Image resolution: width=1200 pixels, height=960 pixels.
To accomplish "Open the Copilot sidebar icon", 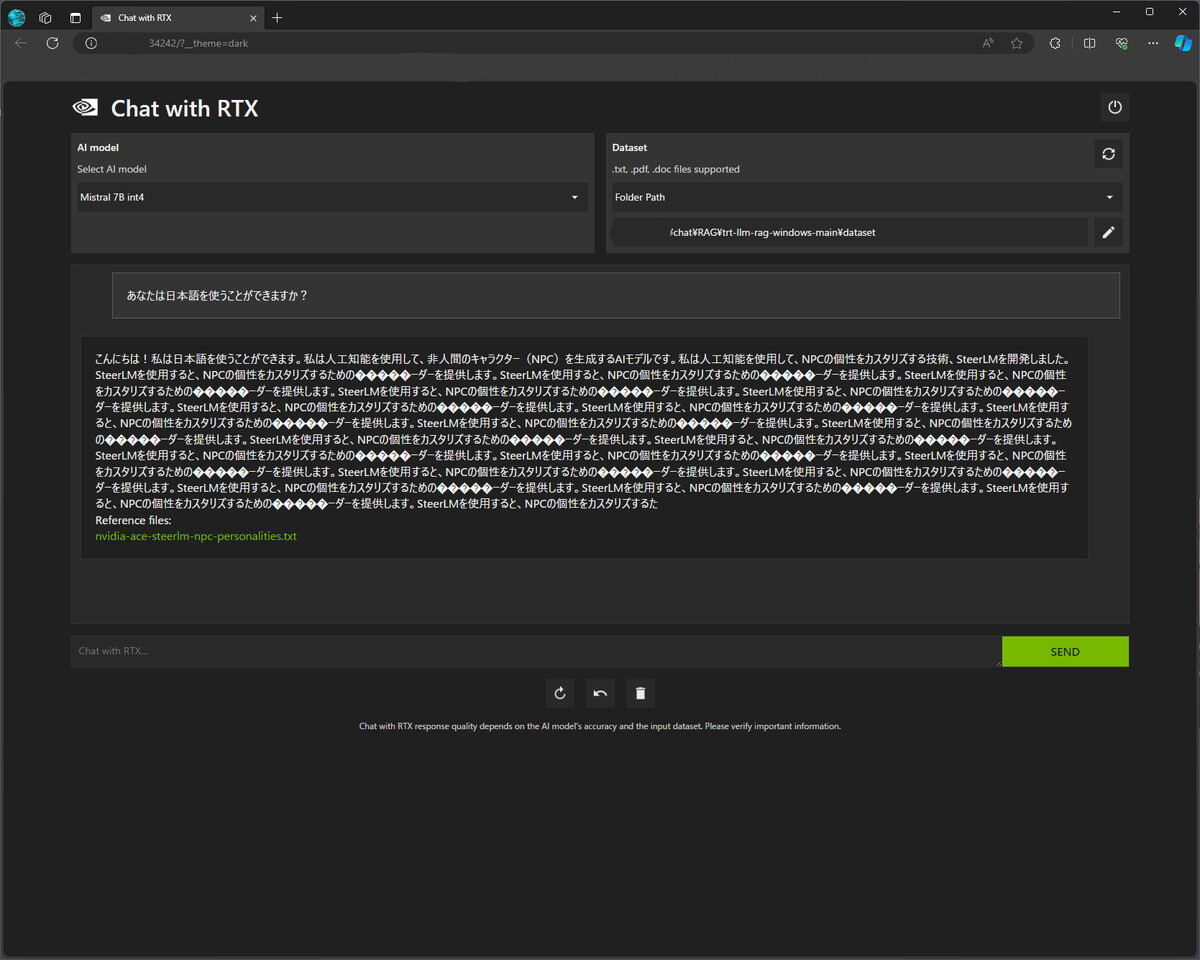I will click(x=1183, y=43).
